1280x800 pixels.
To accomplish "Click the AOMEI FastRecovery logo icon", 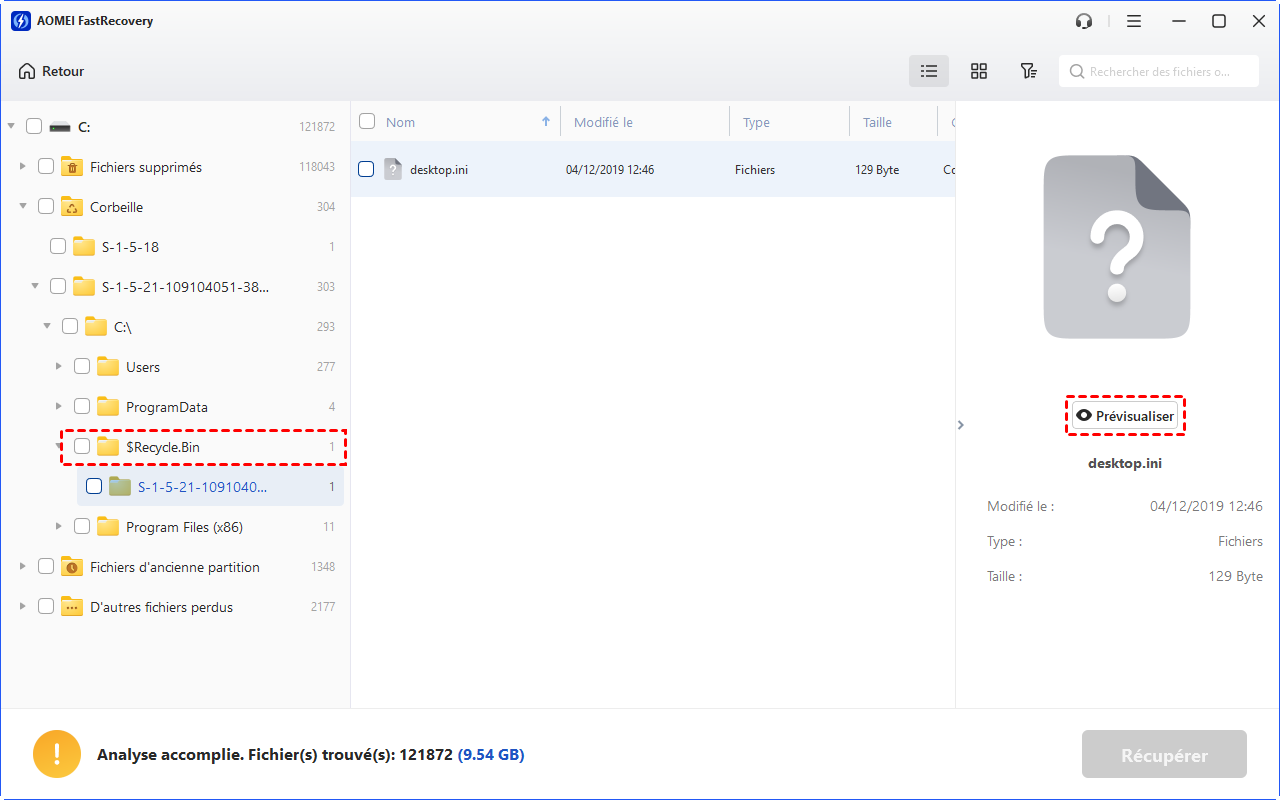I will tap(20, 21).
